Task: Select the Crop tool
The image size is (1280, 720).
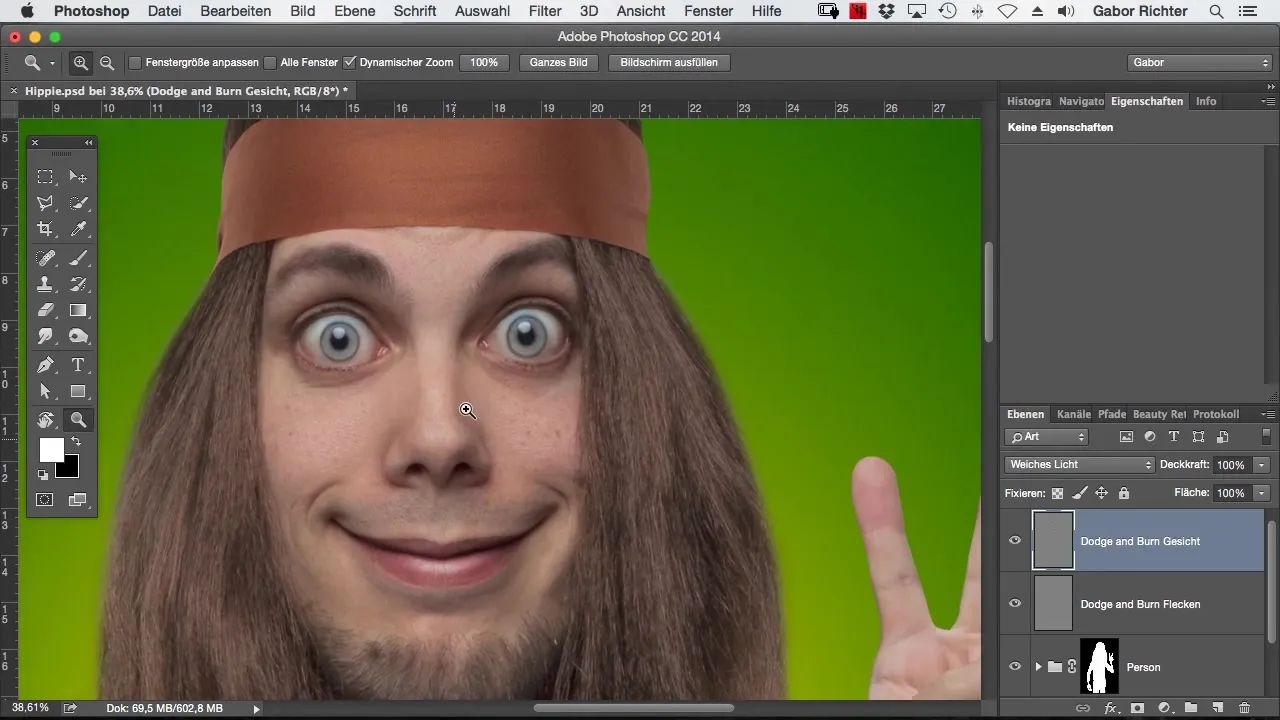Action: pyautogui.click(x=46, y=229)
